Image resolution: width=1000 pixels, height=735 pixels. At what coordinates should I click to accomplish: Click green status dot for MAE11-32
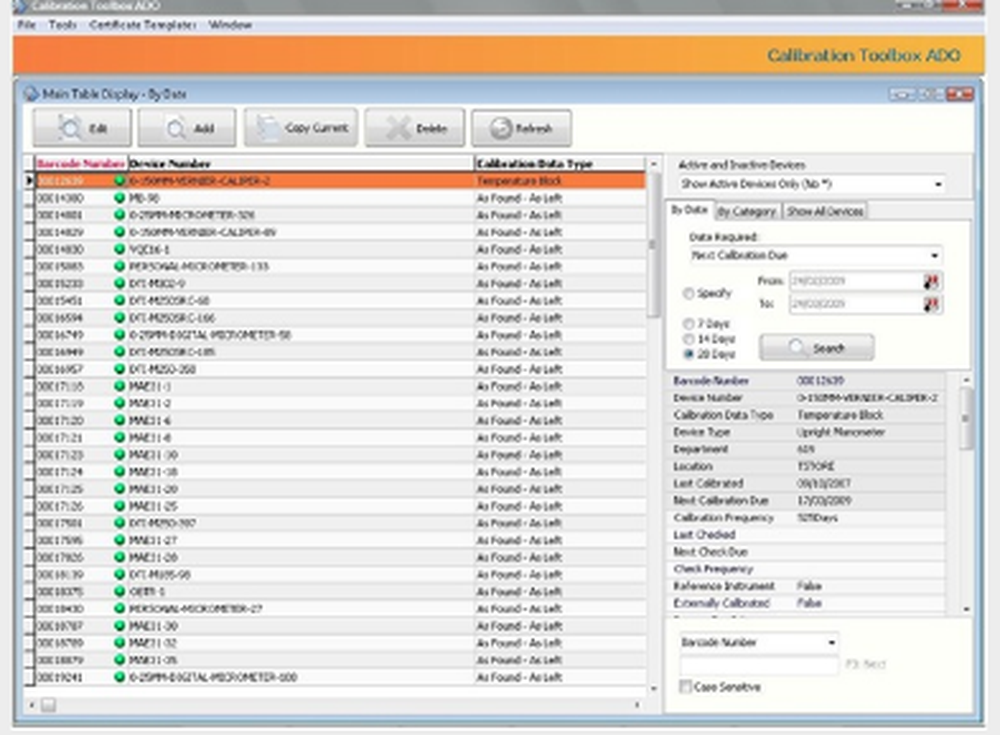(119, 643)
